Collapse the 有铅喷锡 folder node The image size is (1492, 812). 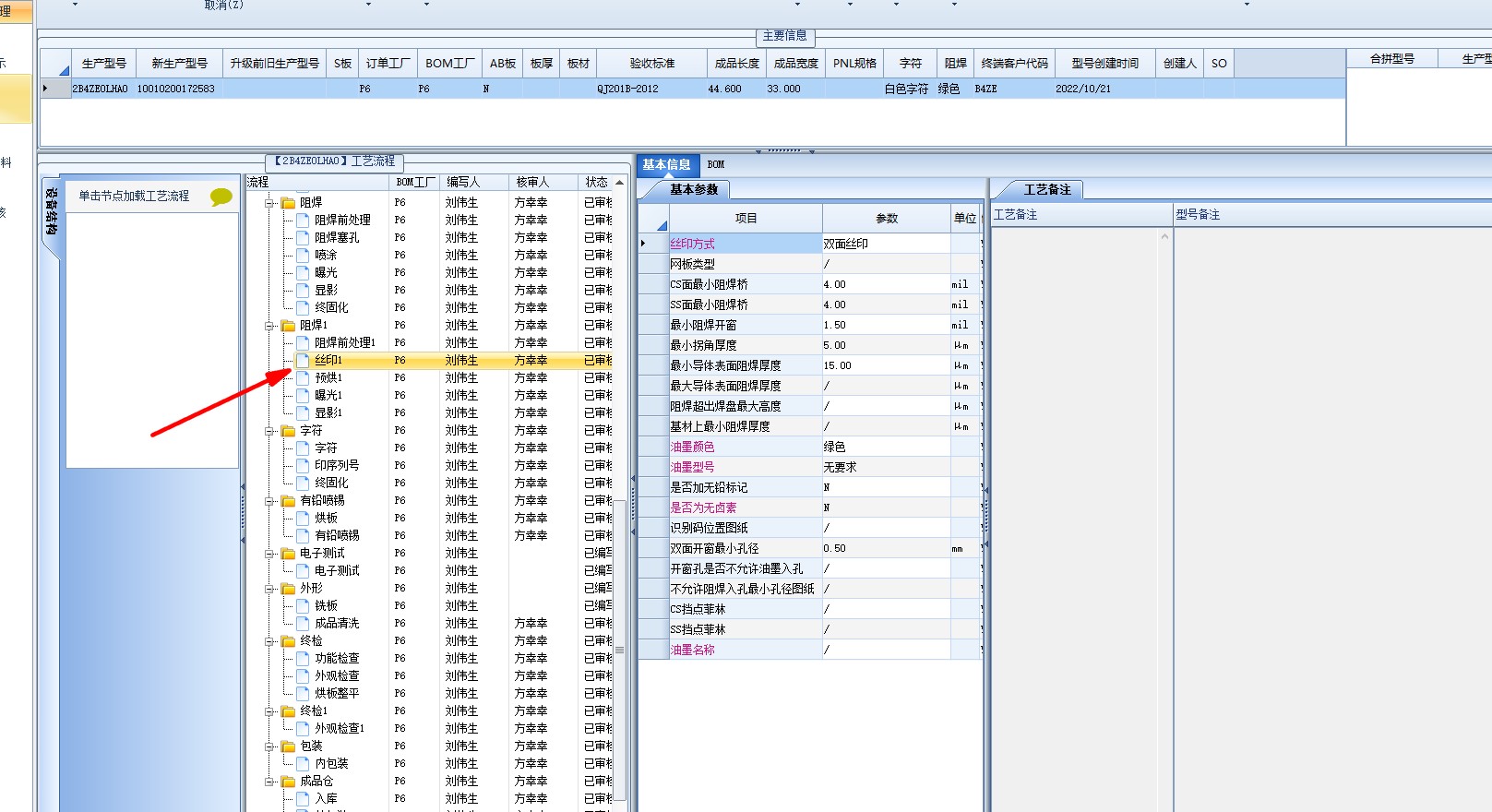(270, 500)
